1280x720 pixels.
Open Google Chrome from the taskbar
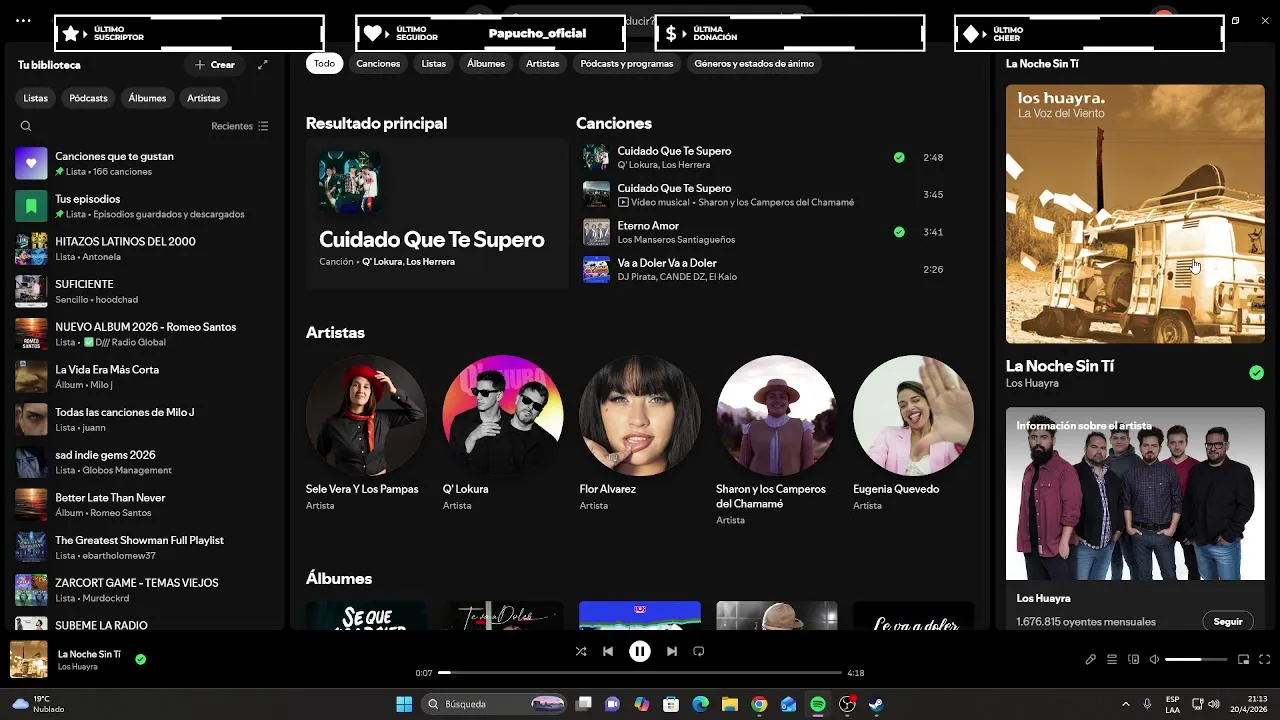tap(759, 704)
